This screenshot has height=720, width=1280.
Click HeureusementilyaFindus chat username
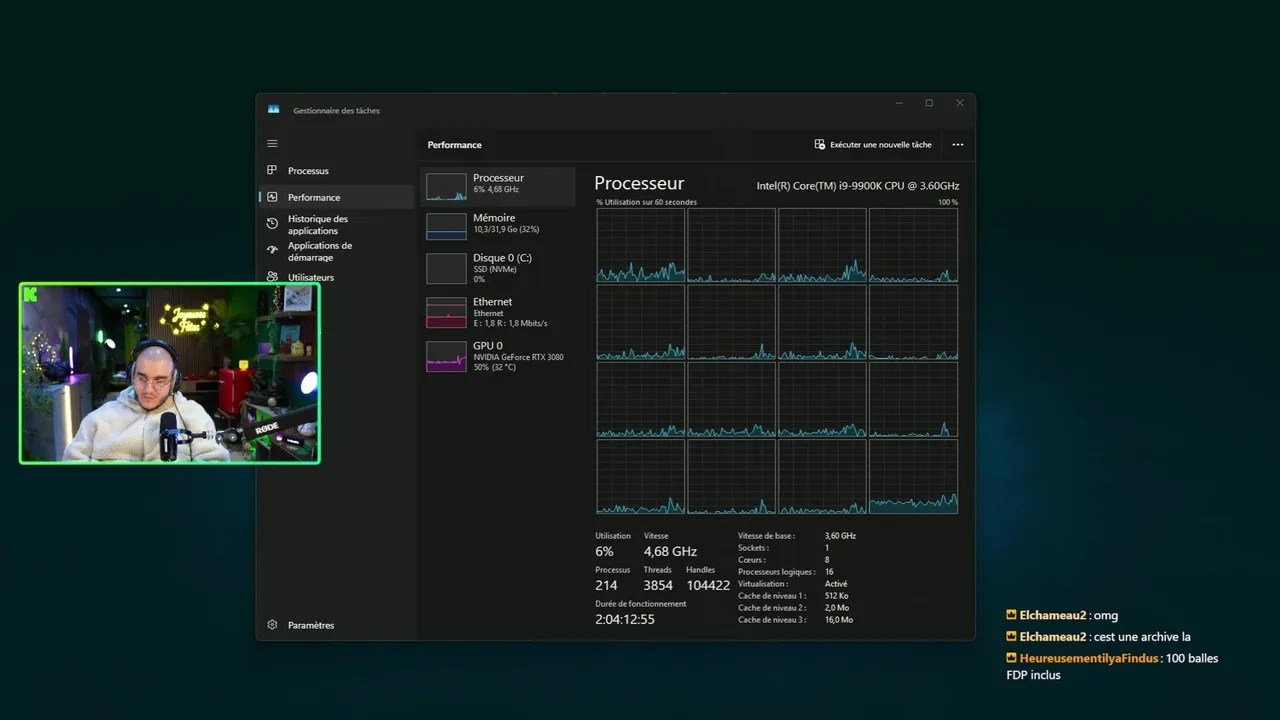point(1089,658)
